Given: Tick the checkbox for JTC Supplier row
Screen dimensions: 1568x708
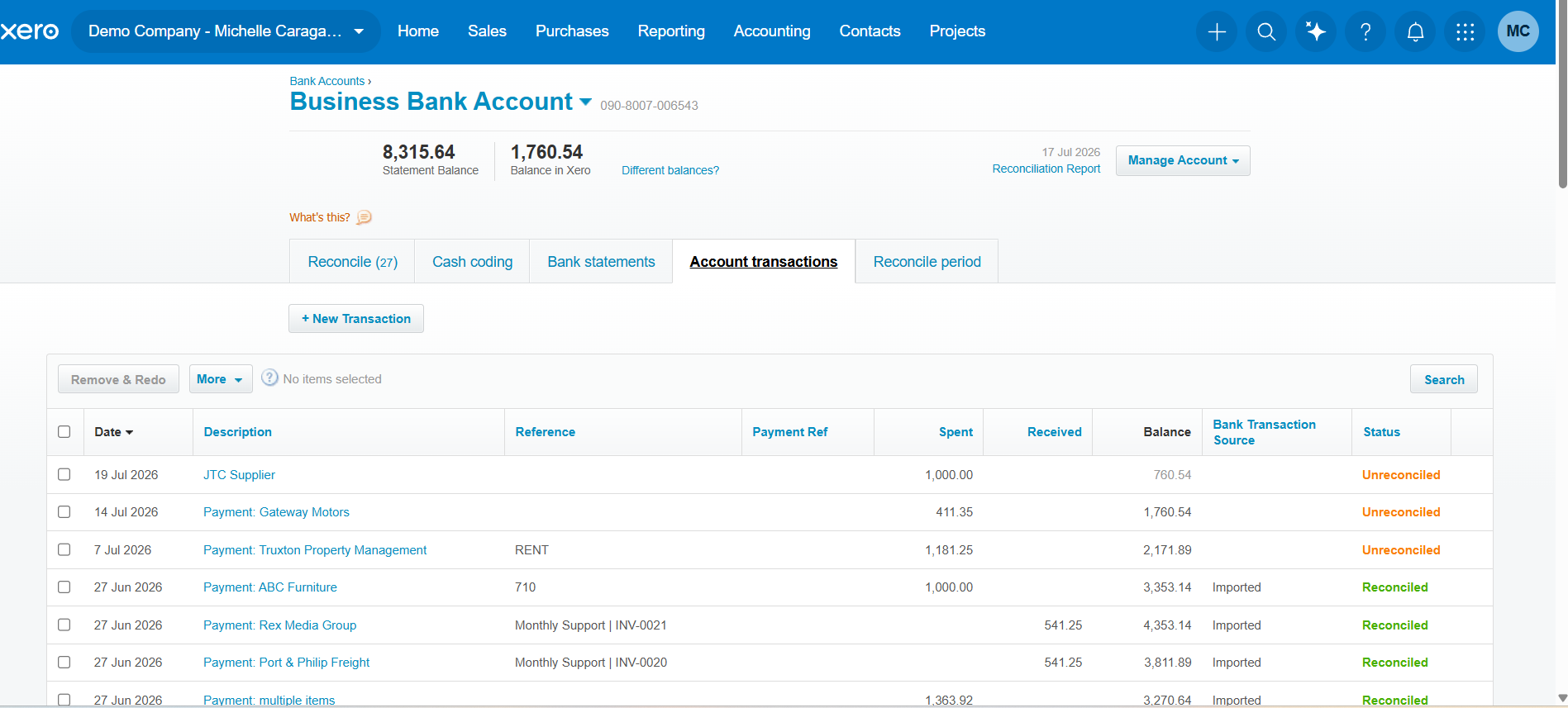Looking at the screenshot, I should click(x=64, y=474).
